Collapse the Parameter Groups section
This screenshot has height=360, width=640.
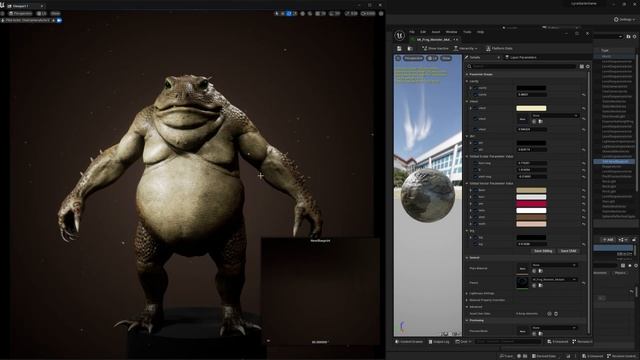pos(467,75)
